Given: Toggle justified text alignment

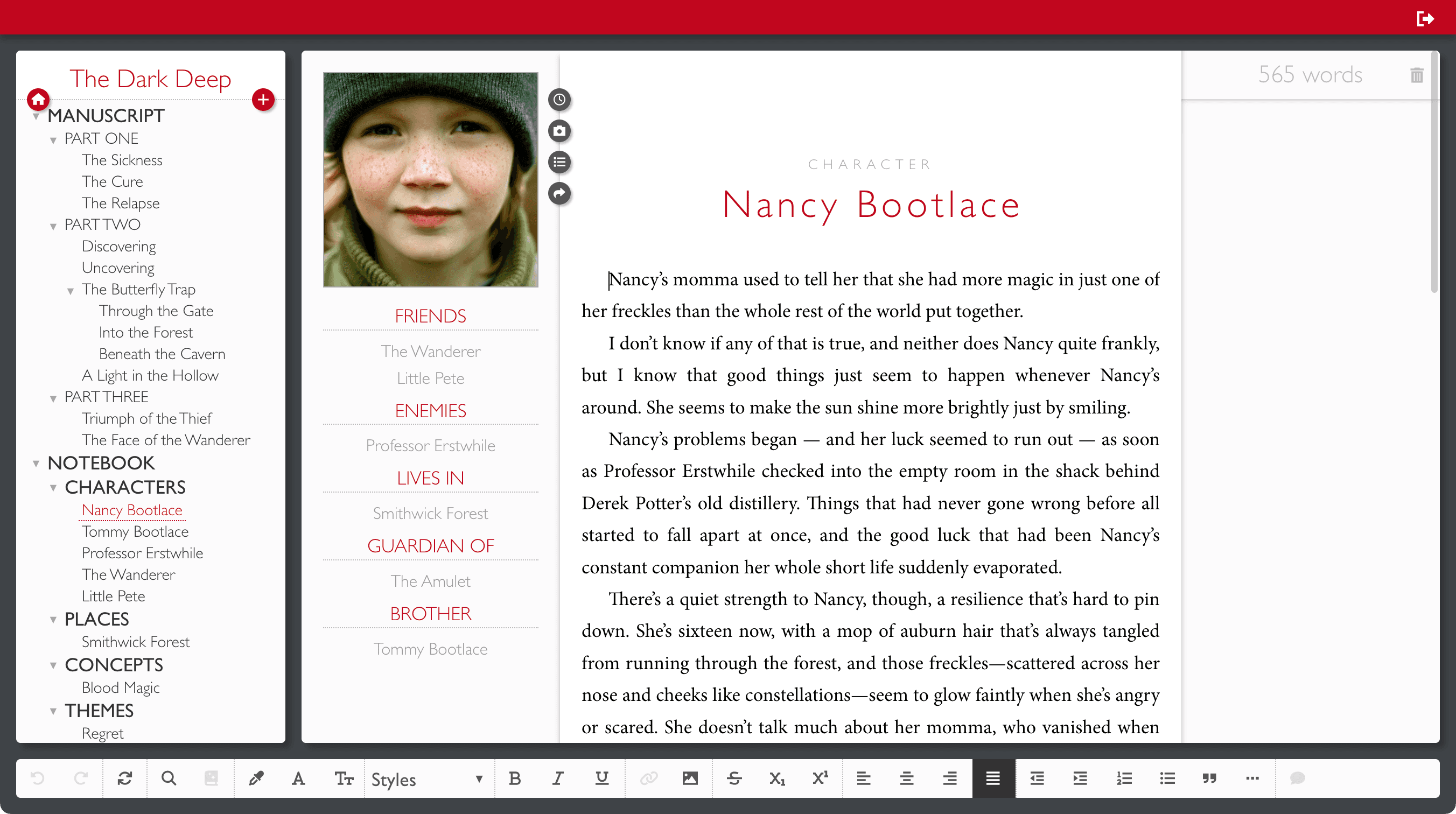Looking at the screenshot, I should click(993, 778).
